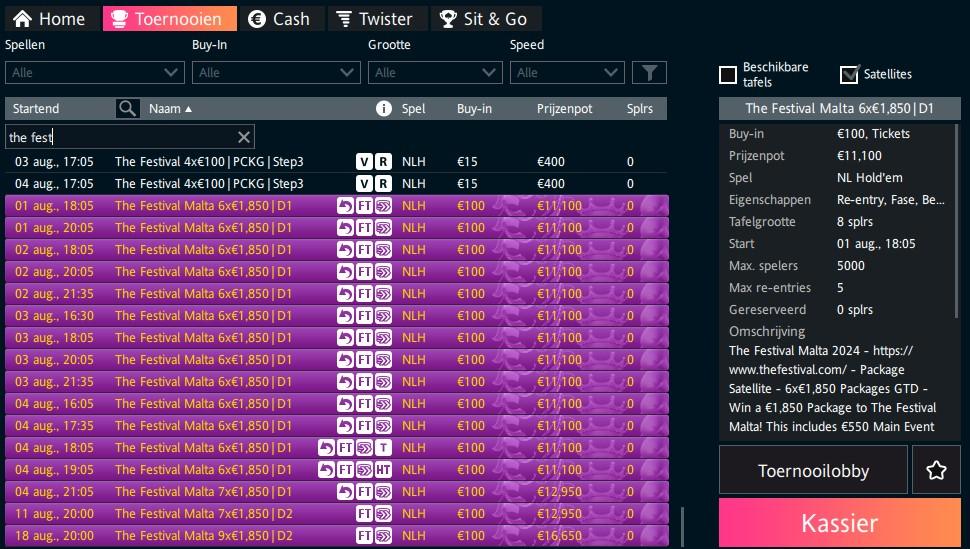The width and height of the screenshot is (970, 549).
Task: Expand the Speed filter dropdown
Action: pos(567,72)
